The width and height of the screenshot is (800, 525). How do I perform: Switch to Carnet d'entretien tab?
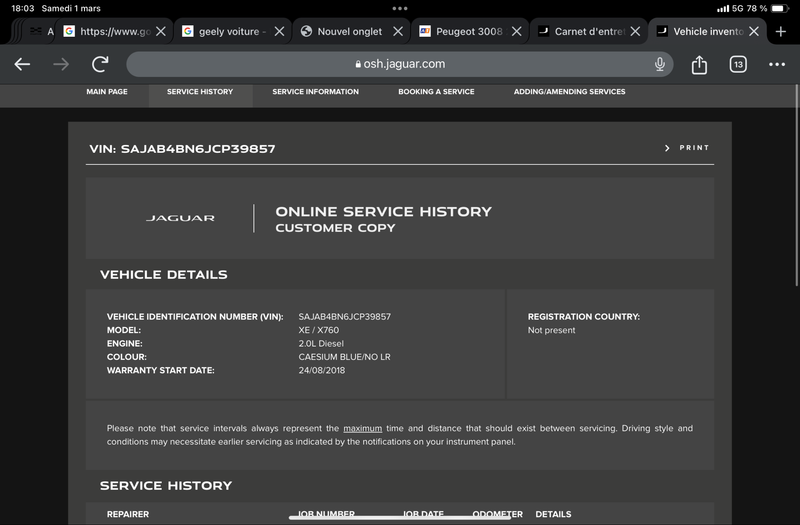click(588, 32)
